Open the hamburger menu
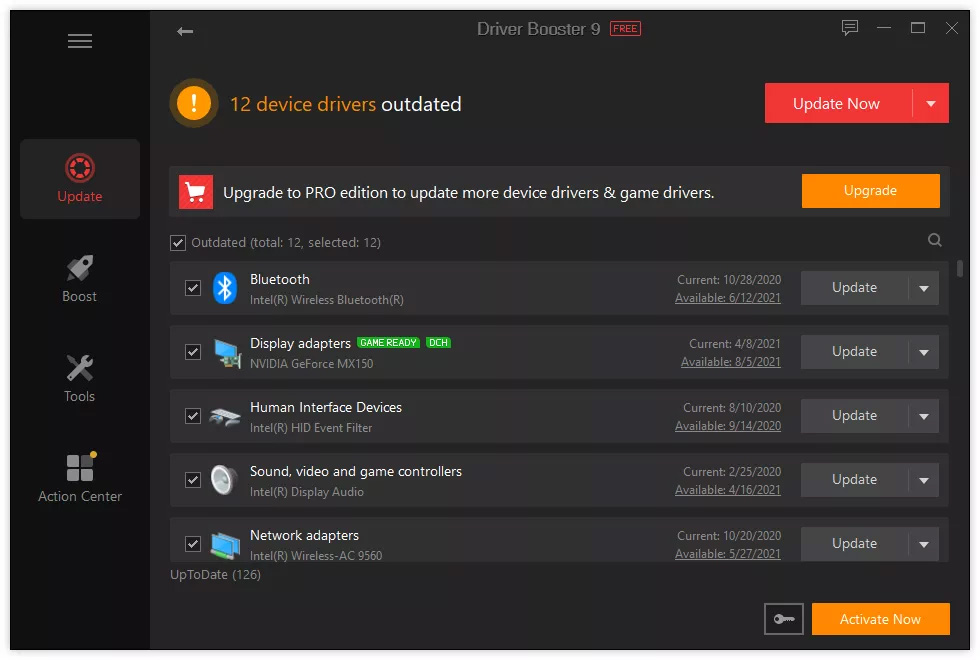 tap(80, 41)
